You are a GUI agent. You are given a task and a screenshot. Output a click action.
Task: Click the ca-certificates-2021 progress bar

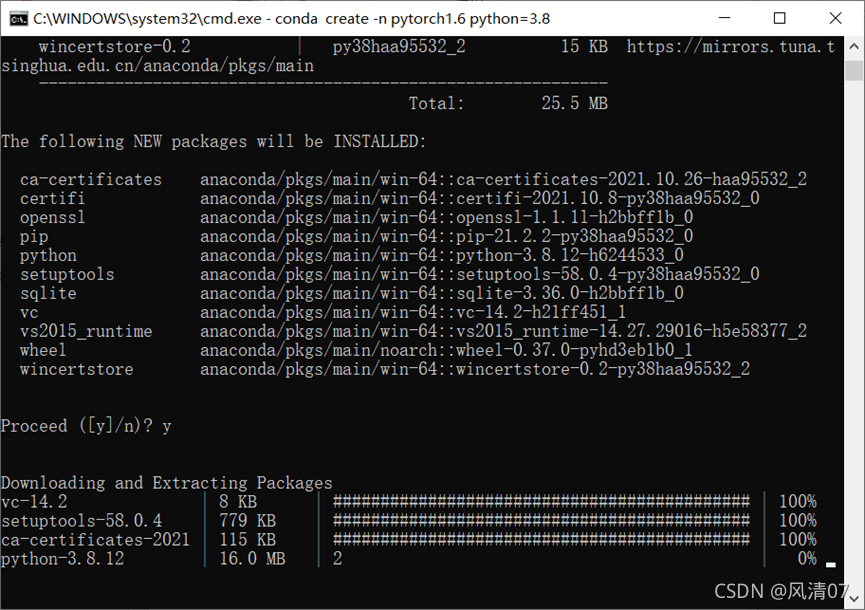pos(541,539)
